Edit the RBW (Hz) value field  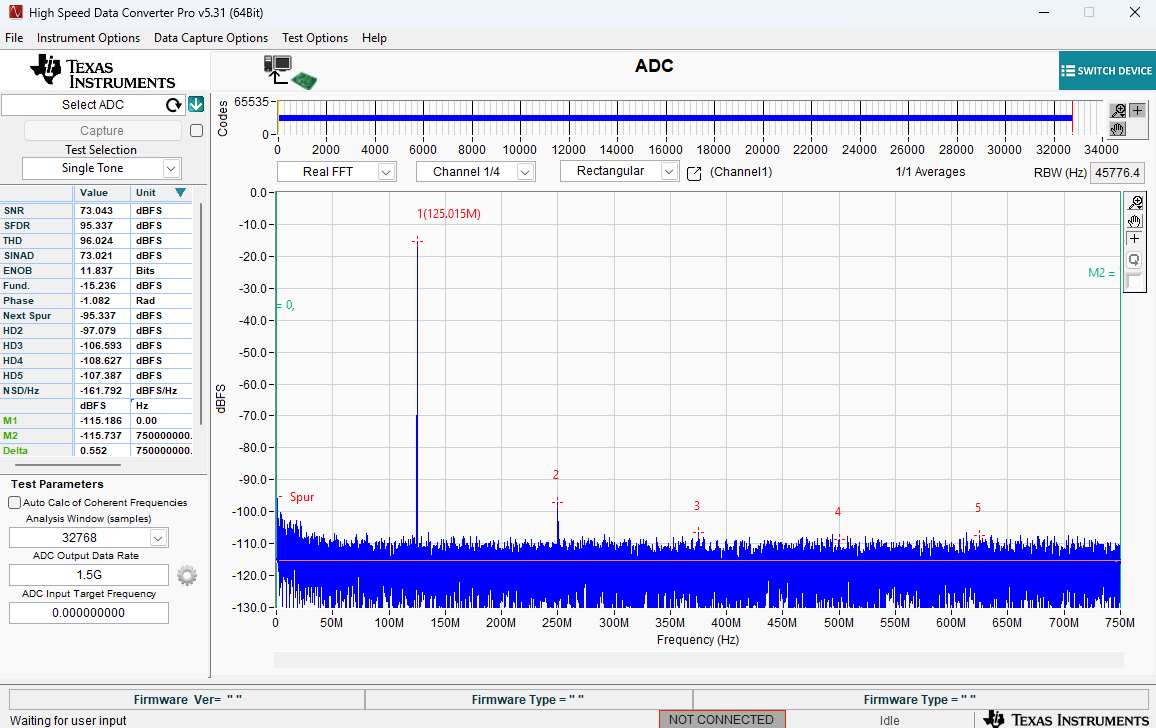click(x=1117, y=172)
